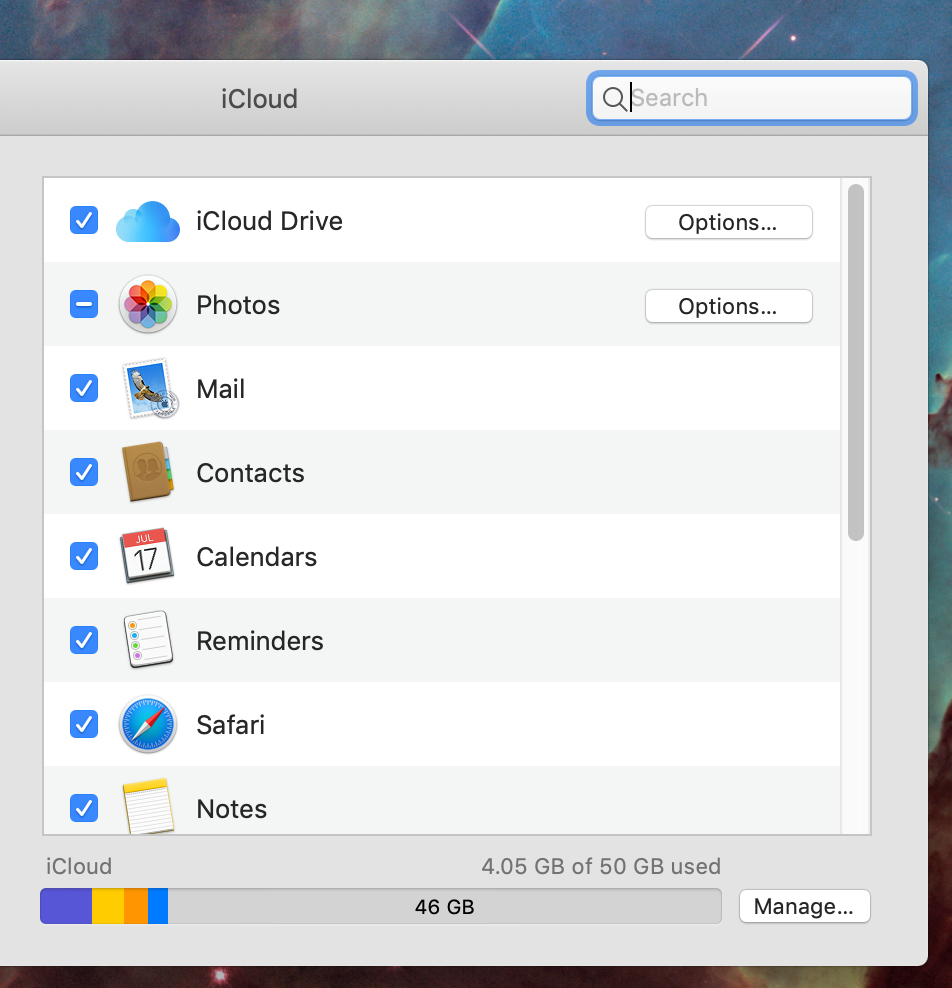The width and height of the screenshot is (952, 988).
Task: Uncheck the iCloud Drive checkbox
Action: click(84, 221)
